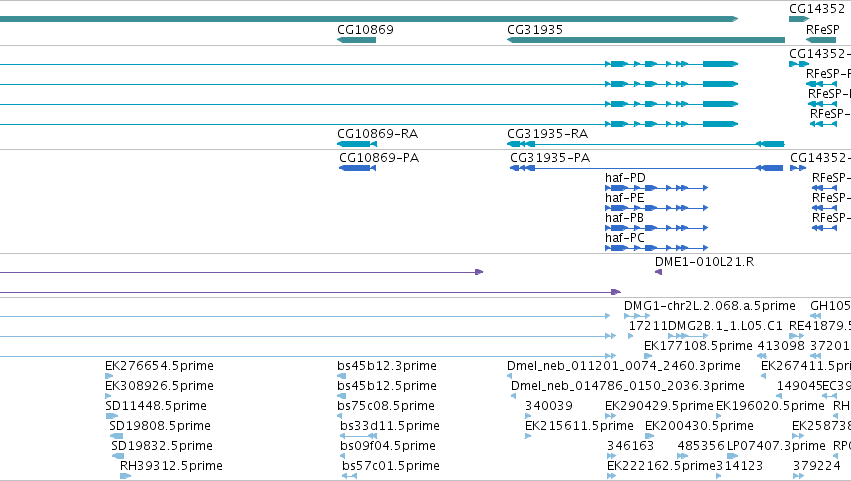
Task: Select the 340039 EST label
Action: (x=549, y=406)
